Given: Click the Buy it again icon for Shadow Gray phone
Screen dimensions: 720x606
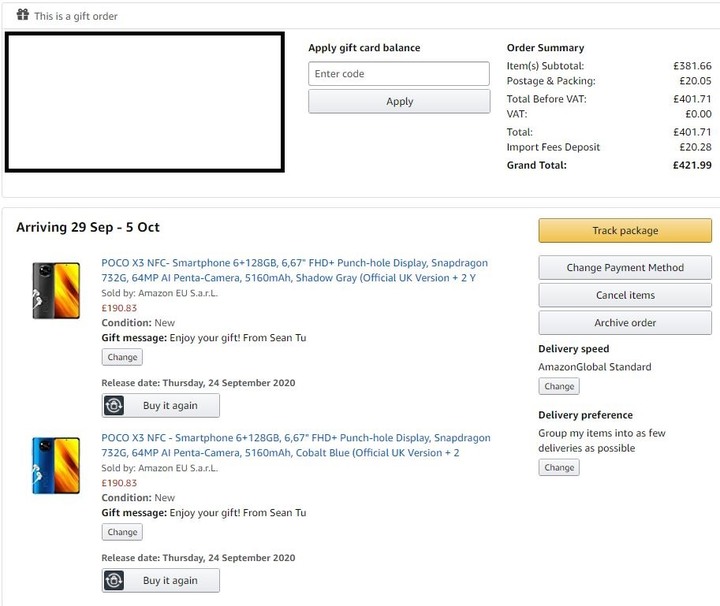Looking at the screenshot, I should click(x=113, y=405).
